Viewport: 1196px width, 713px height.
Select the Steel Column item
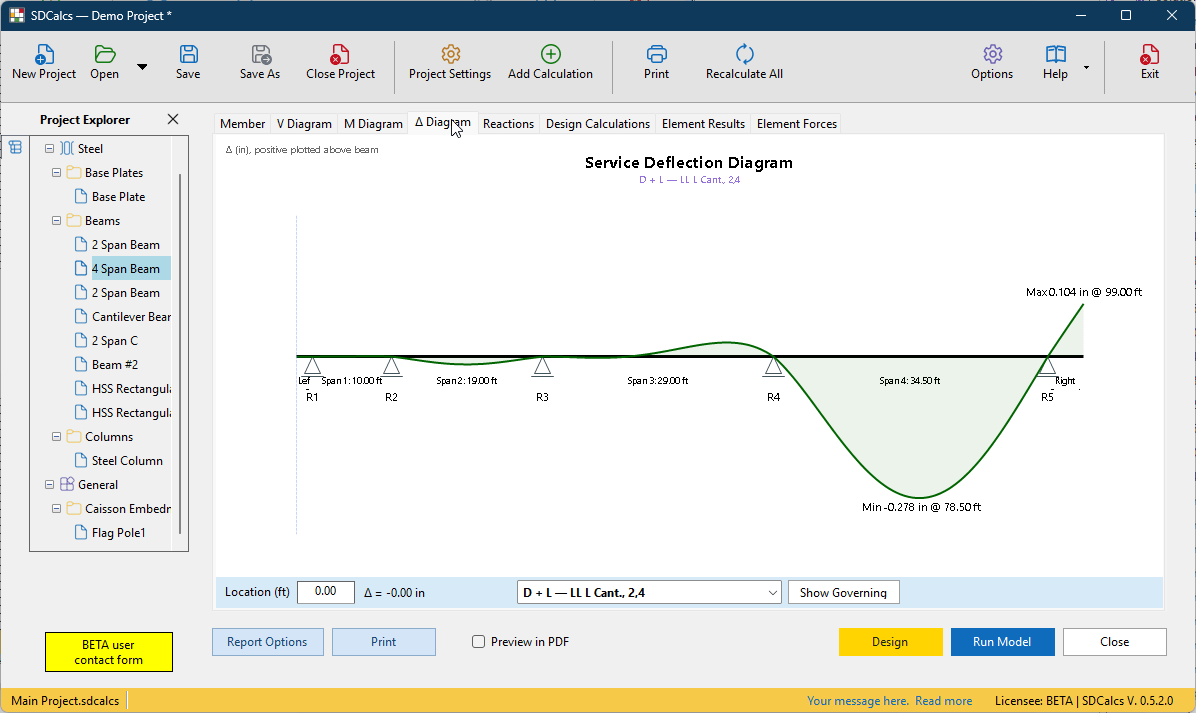[127, 461]
